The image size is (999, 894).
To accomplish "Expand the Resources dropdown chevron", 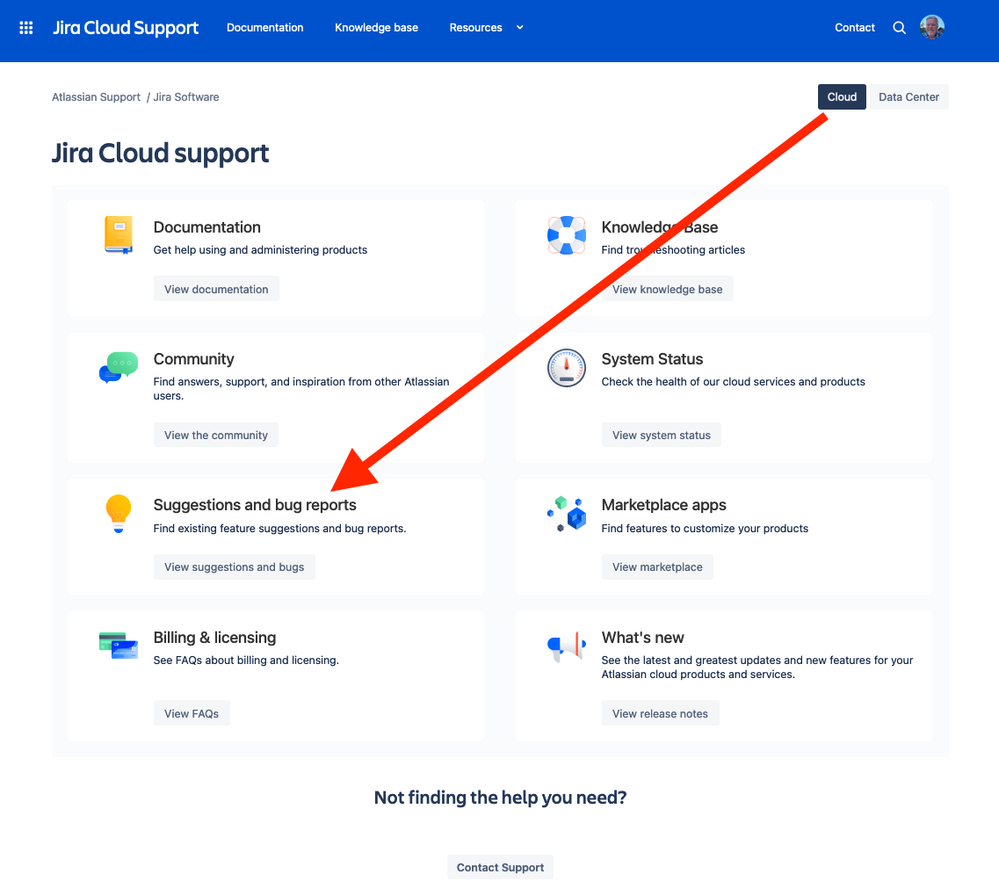I will tap(520, 27).
